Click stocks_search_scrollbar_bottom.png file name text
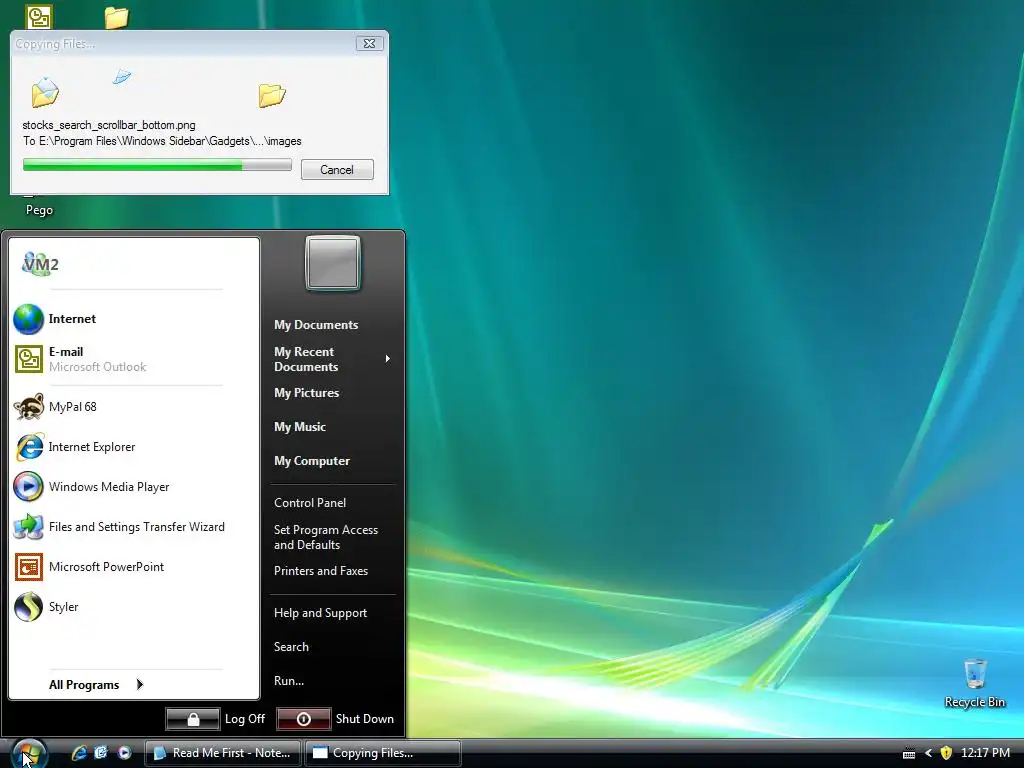Screen dimensions: 1024x768 [109, 125]
